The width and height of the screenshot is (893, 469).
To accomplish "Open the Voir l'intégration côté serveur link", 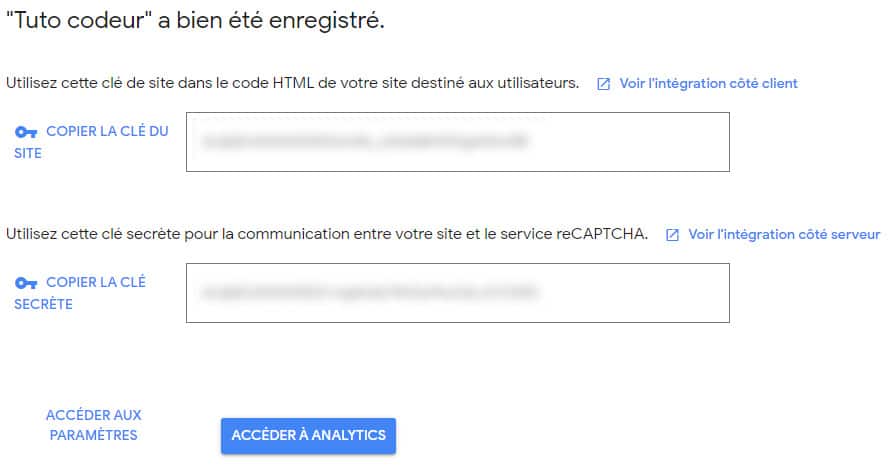I will (x=784, y=235).
